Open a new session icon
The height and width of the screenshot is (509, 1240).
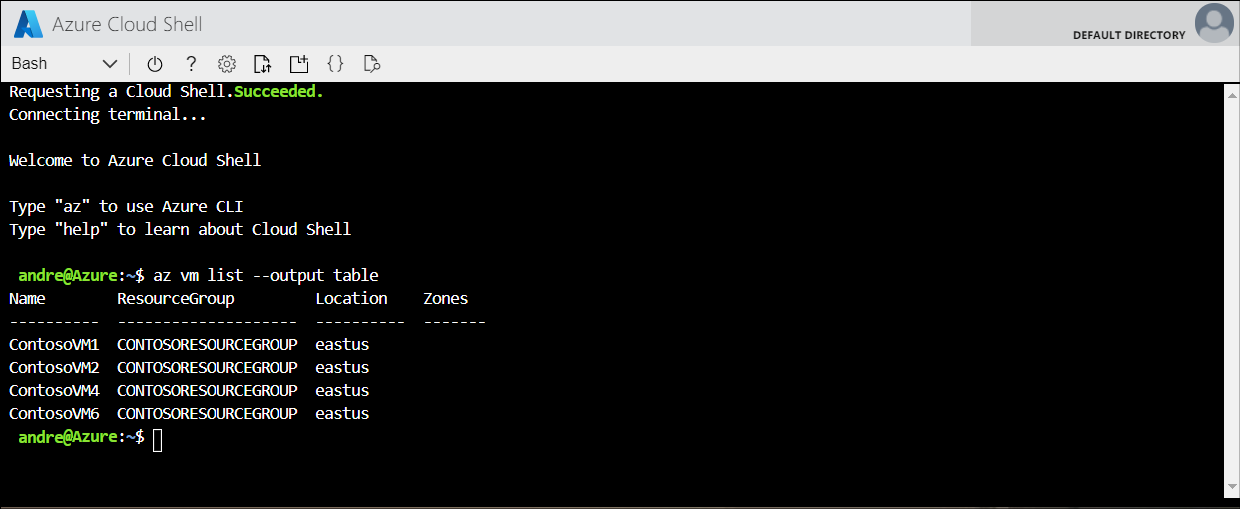click(299, 64)
